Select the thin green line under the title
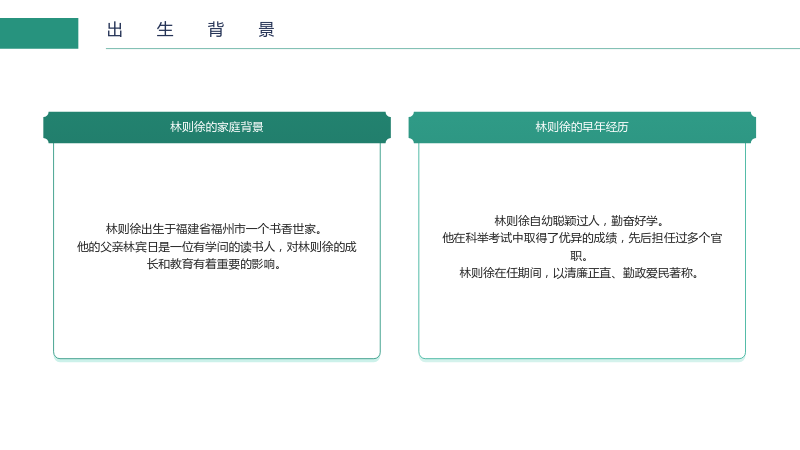This screenshot has width=800, height=450. coord(453,48)
